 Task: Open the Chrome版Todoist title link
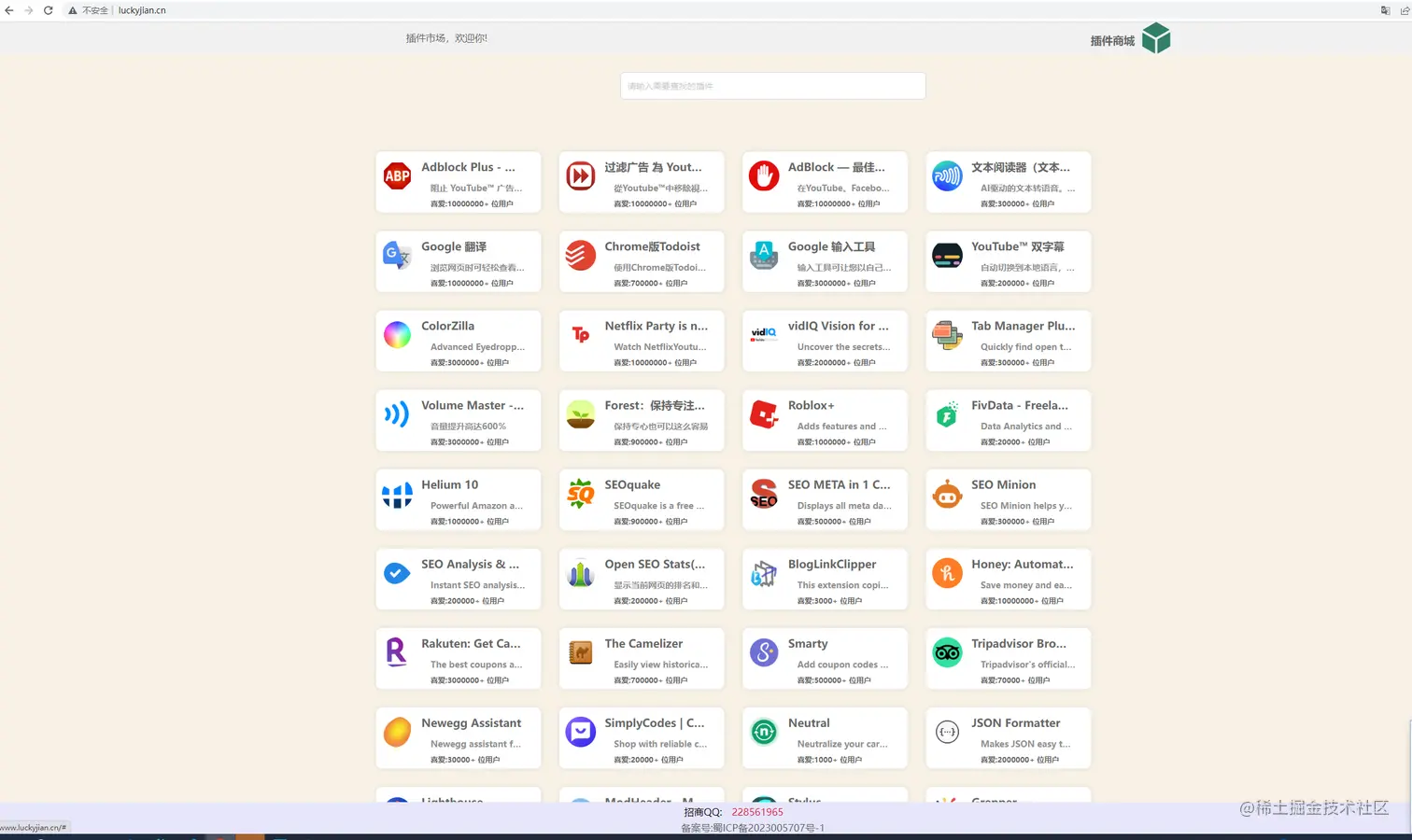(652, 246)
